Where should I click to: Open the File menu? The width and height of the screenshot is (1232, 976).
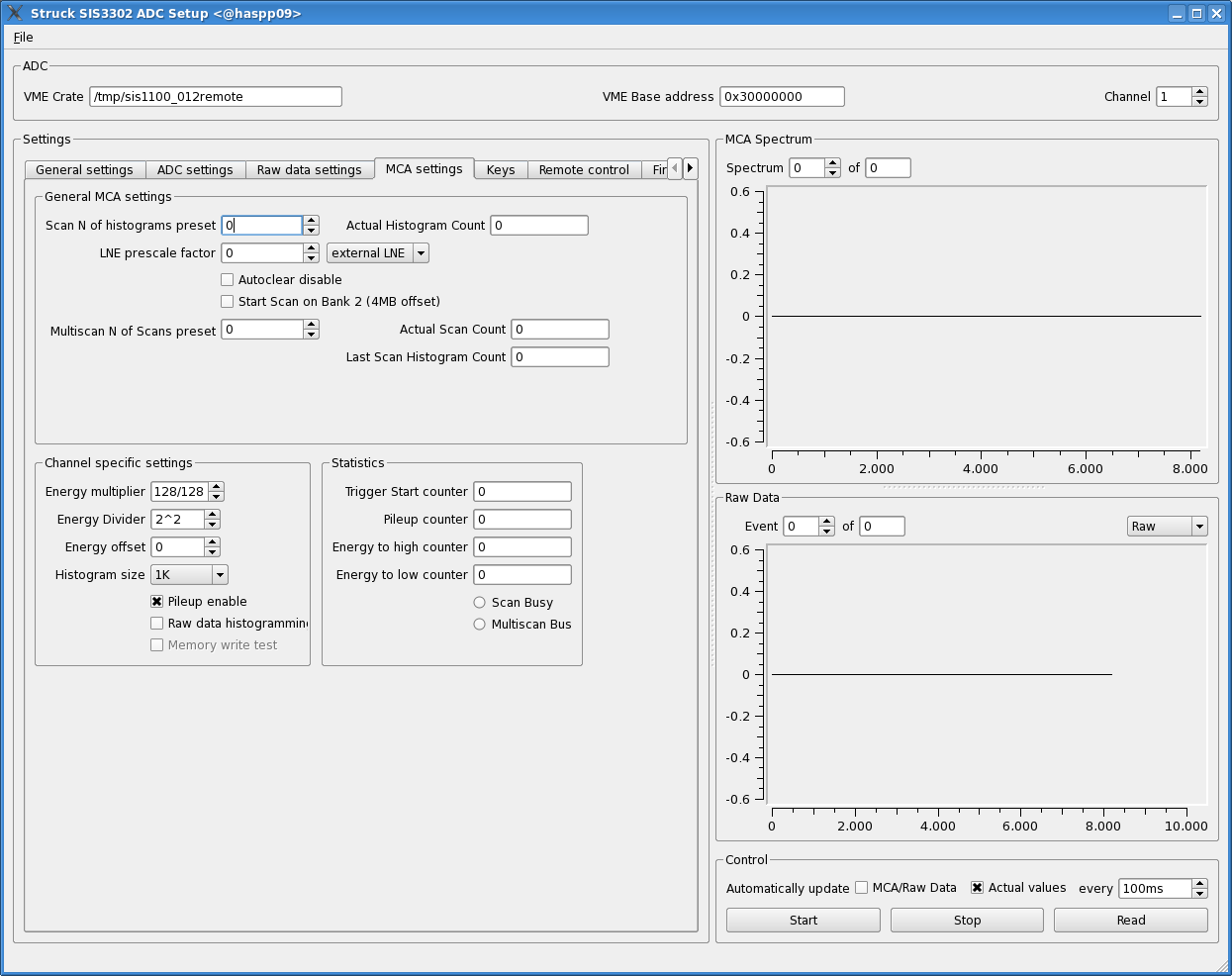(x=23, y=38)
